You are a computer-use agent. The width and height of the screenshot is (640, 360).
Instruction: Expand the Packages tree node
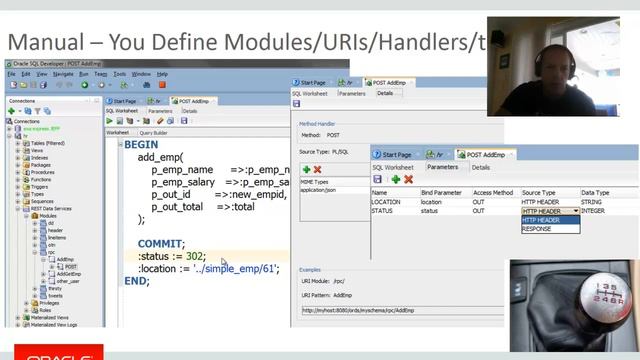coord(18,165)
